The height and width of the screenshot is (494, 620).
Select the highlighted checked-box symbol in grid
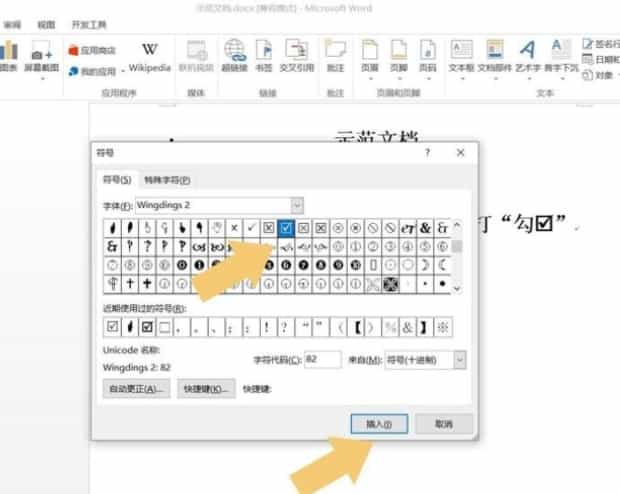[x=286, y=228]
